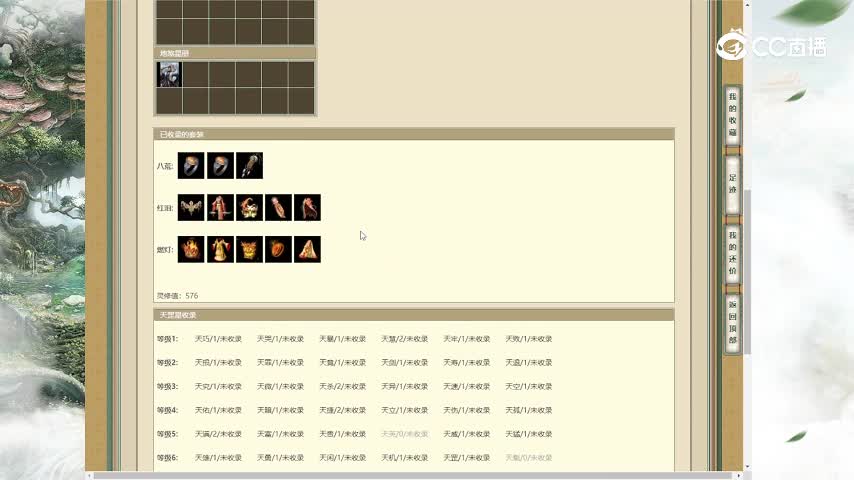
Task: Click the masked helmet icon in the 红泪 set
Action: pyautogui.click(x=249, y=208)
